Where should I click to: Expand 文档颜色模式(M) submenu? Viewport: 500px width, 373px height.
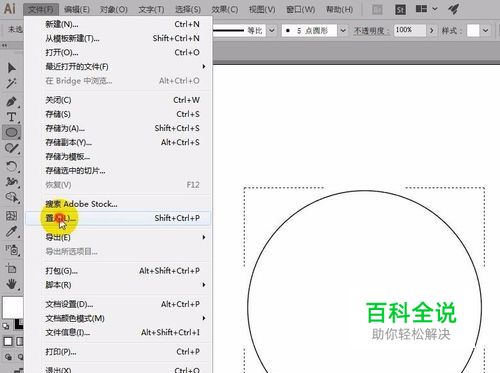pyautogui.click(x=118, y=318)
